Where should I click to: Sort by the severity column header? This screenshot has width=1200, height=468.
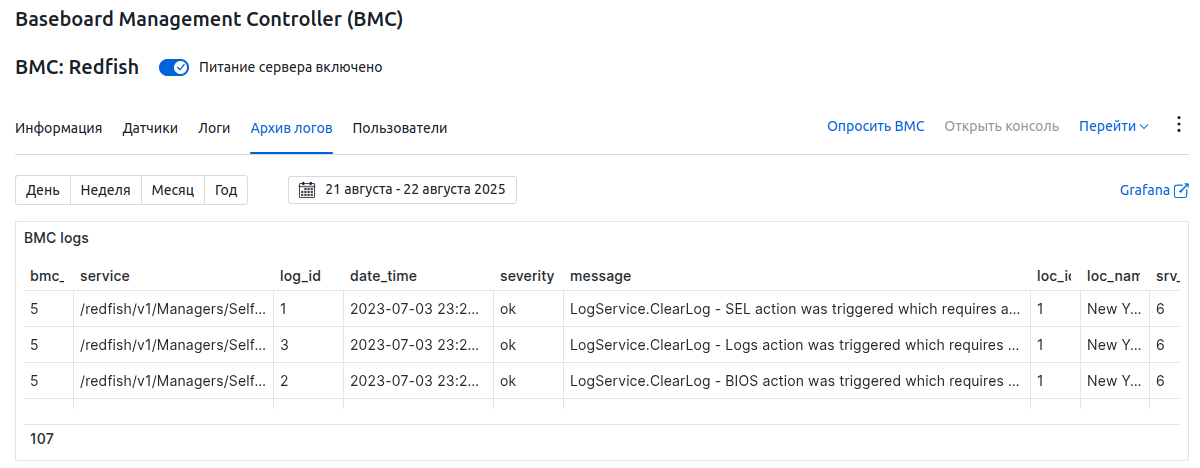click(x=527, y=276)
